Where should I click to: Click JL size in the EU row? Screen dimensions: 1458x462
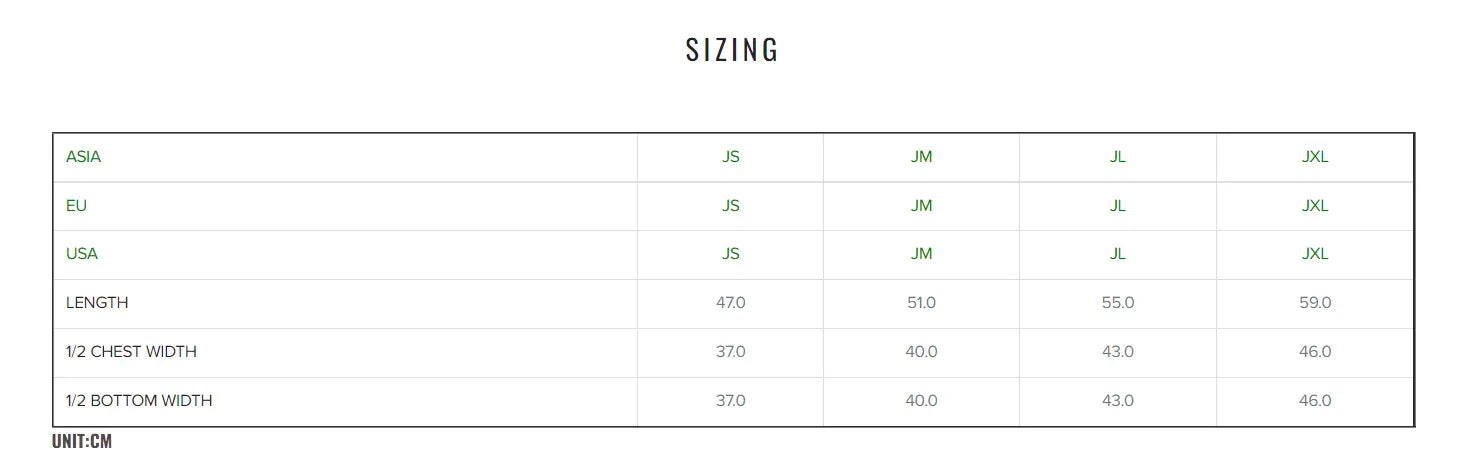tap(1118, 206)
